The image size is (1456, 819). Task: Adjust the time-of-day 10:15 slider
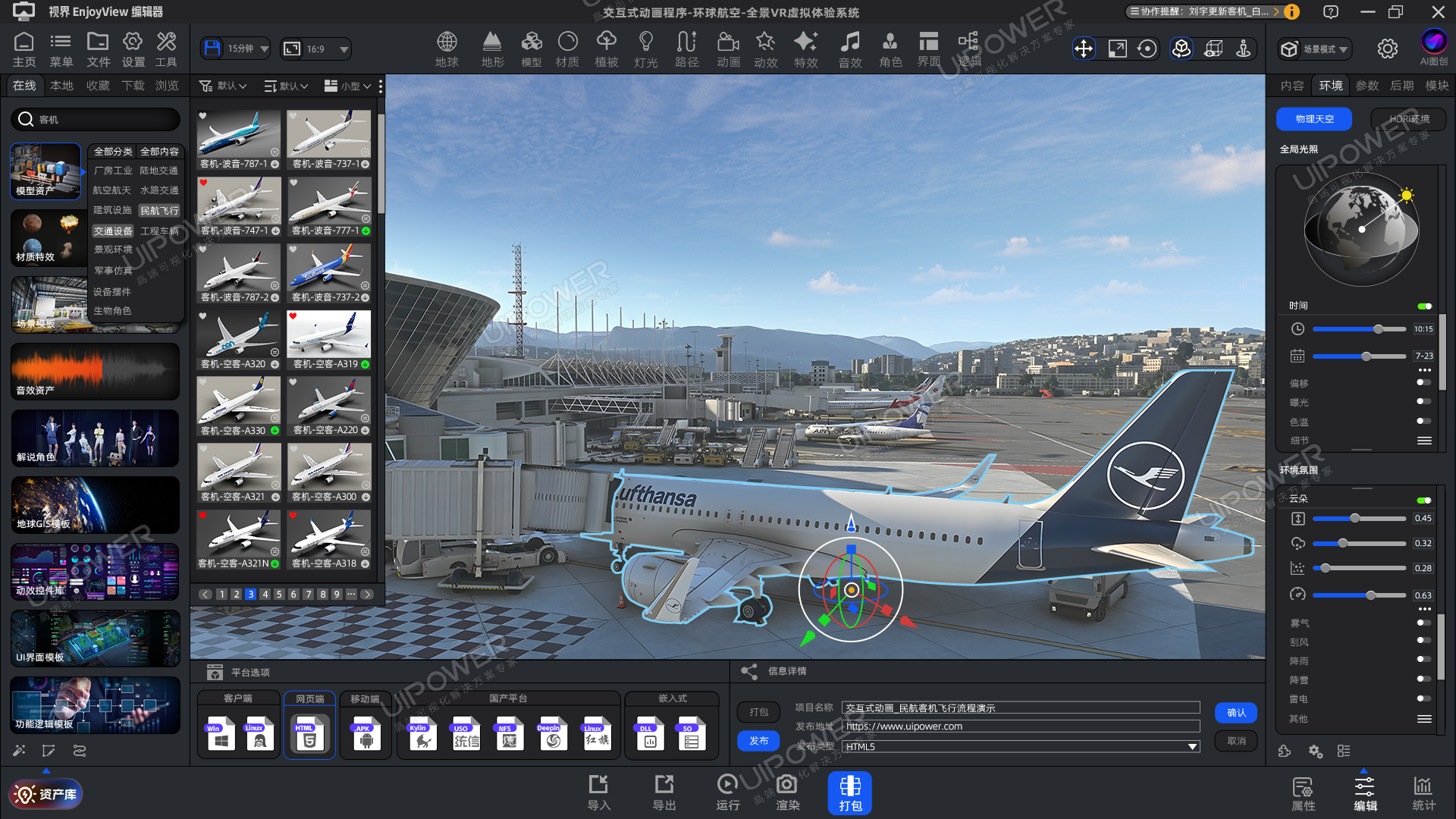1359,329
